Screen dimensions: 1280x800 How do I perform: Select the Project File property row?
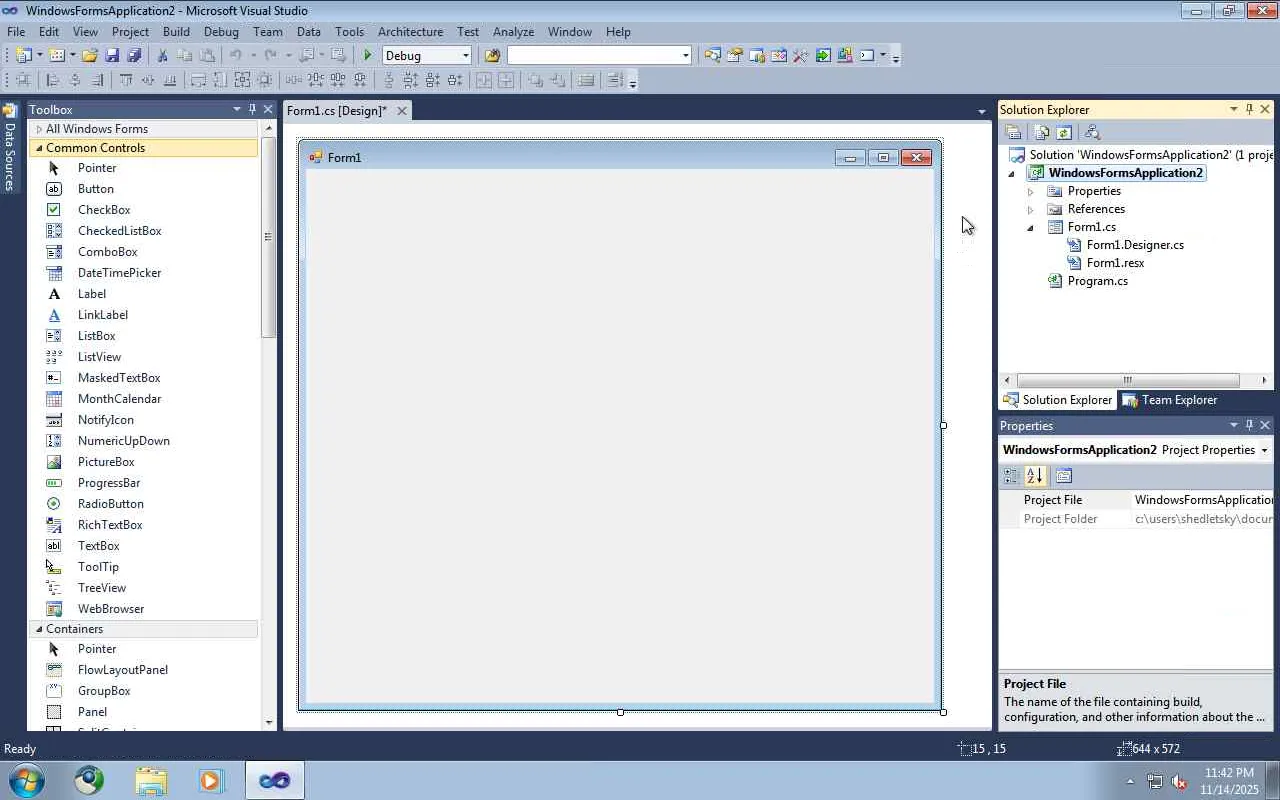(x=1136, y=500)
